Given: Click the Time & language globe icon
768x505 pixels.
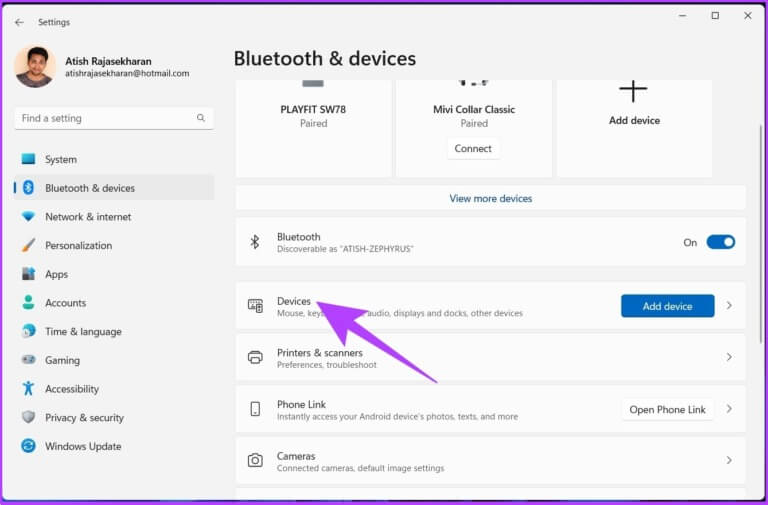Looking at the screenshot, I should (28, 331).
